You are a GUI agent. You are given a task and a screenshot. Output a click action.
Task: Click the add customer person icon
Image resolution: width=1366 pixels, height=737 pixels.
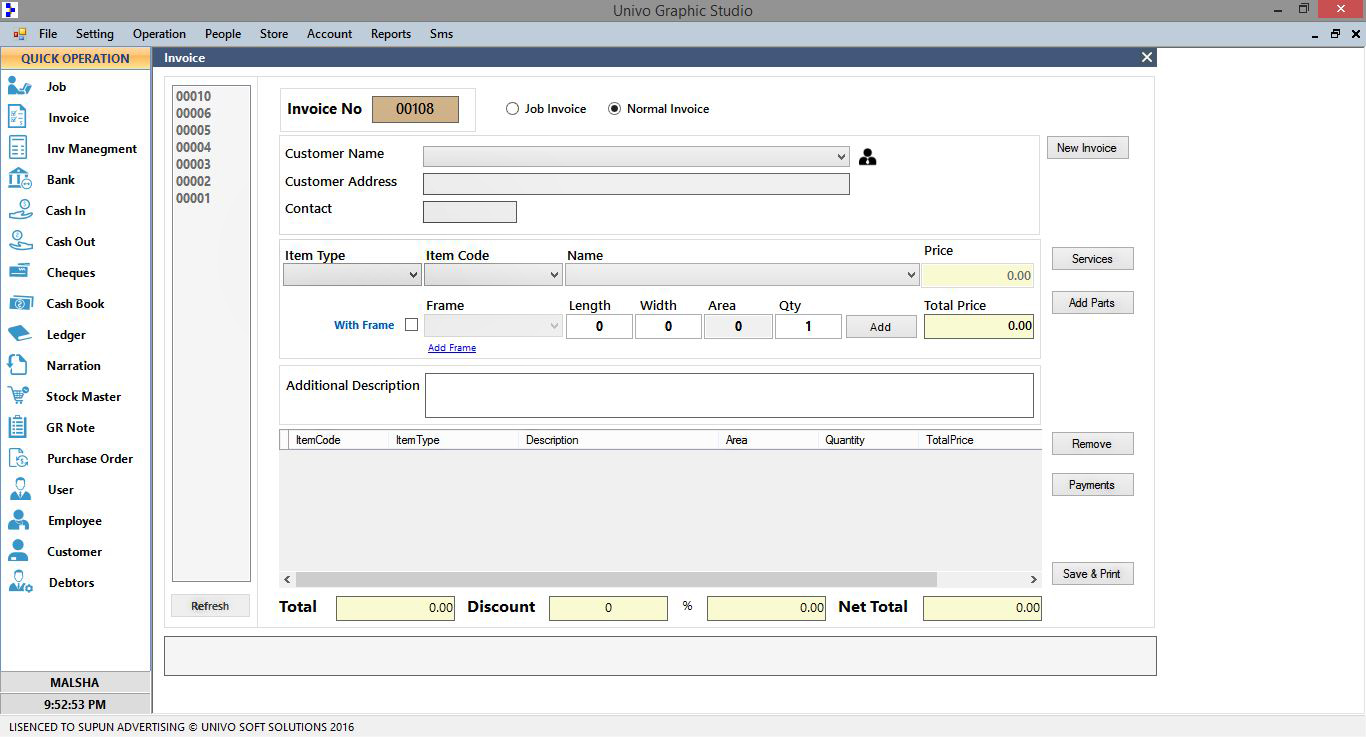[x=867, y=157]
